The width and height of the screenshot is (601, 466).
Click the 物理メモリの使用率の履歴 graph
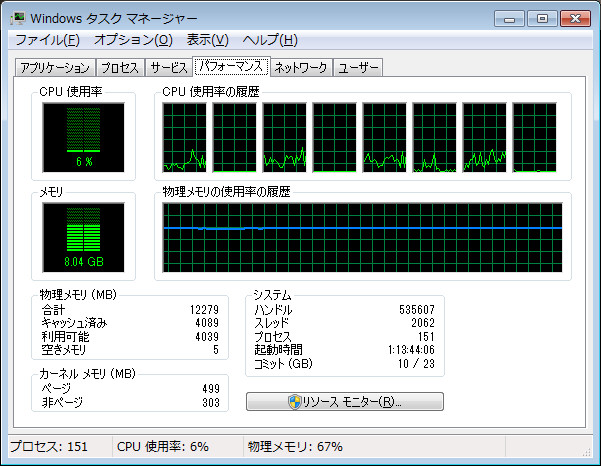(x=363, y=238)
